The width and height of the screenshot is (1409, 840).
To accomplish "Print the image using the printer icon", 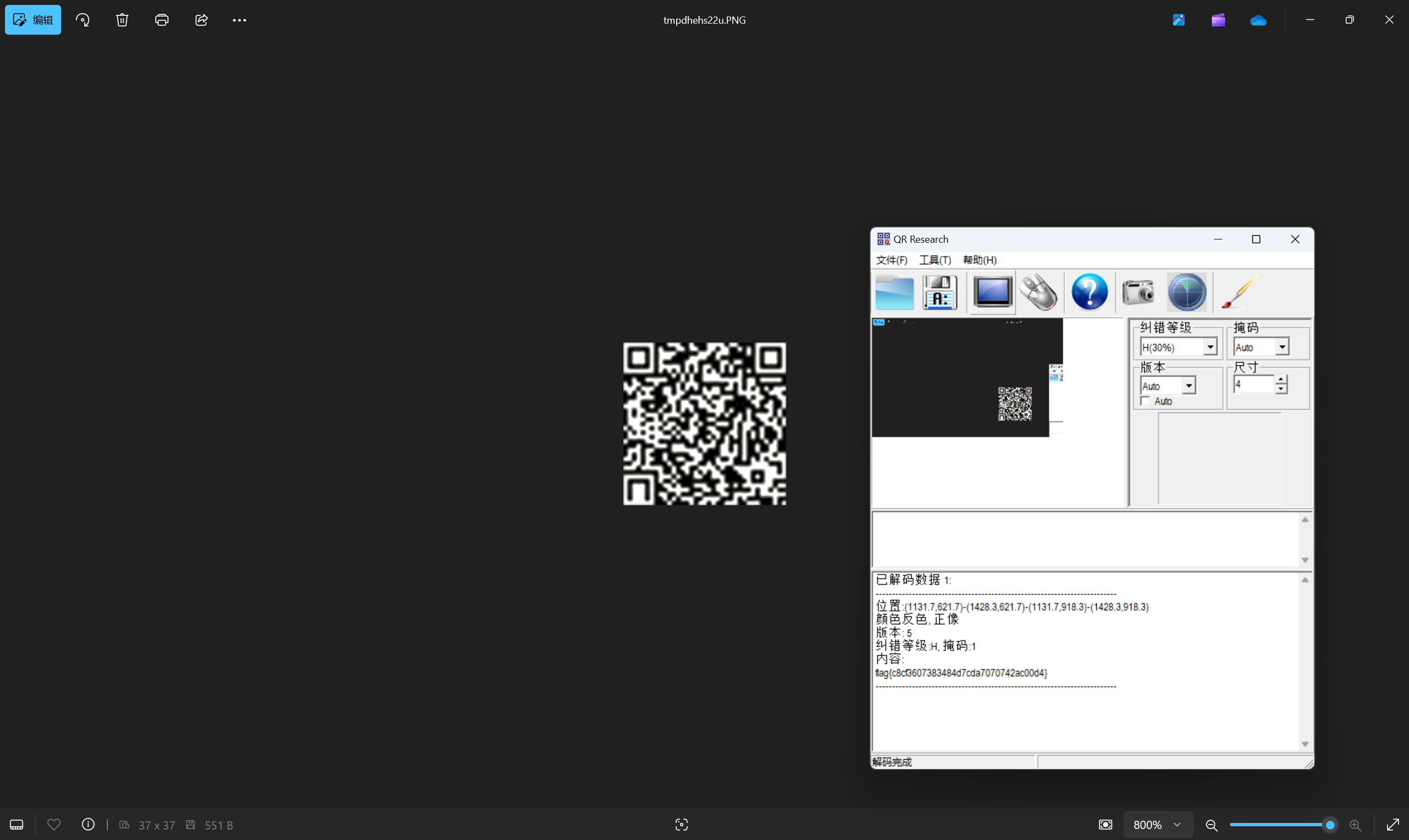I will [162, 20].
